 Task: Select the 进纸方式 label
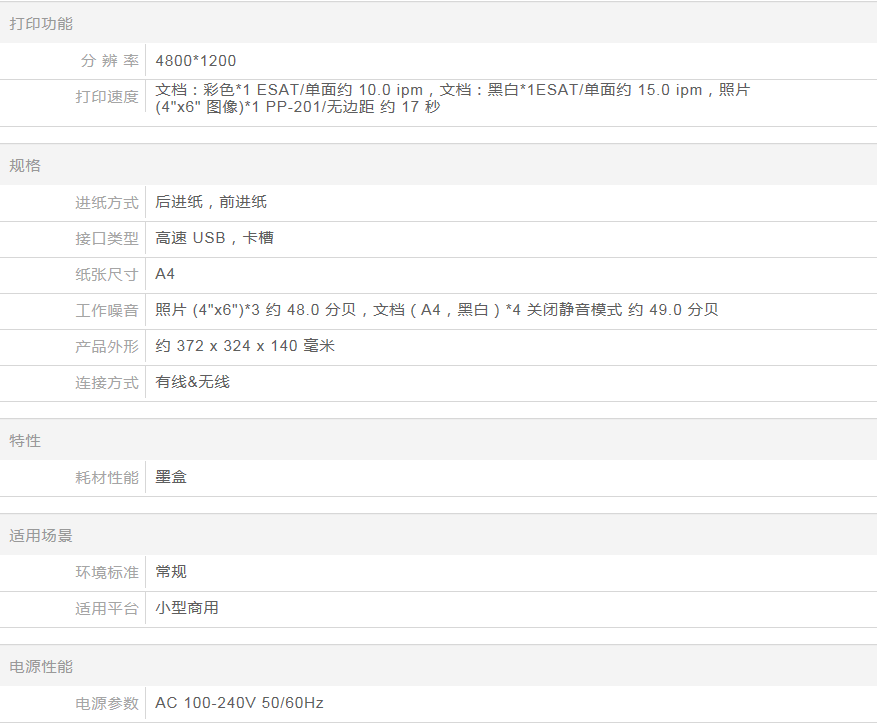click(x=107, y=203)
